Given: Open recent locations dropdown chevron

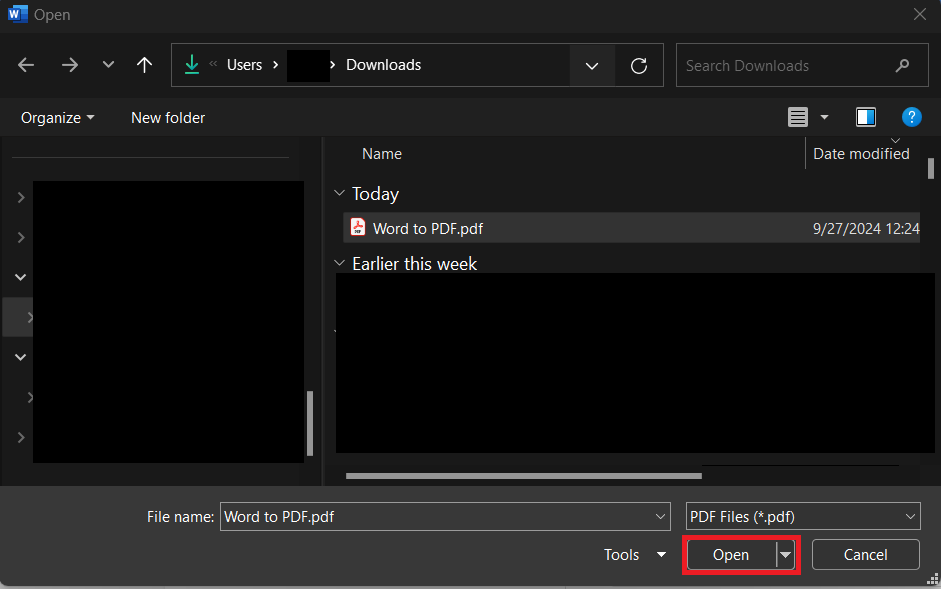Looking at the screenshot, I should [x=108, y=64].
